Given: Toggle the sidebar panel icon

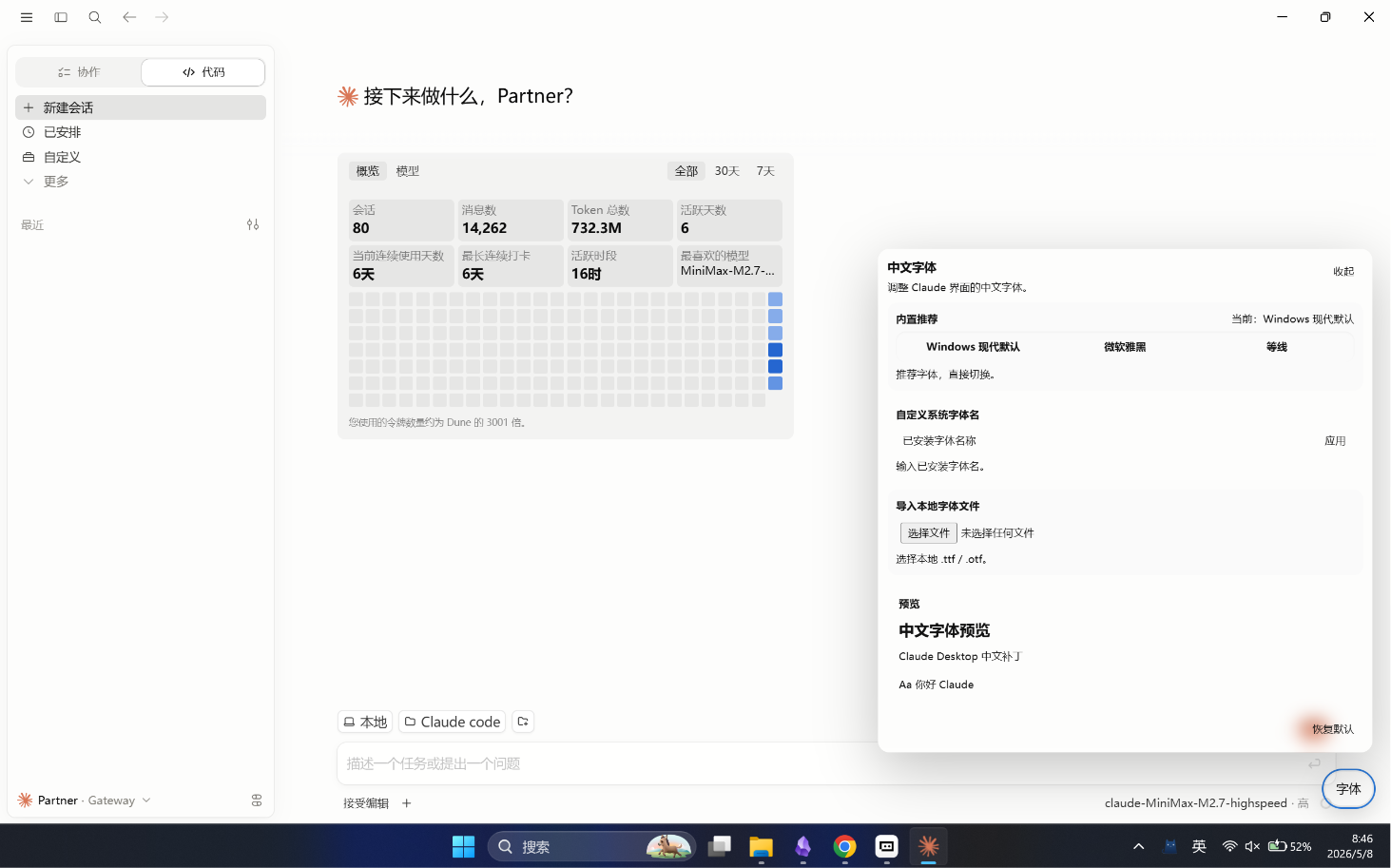Looking at the screenshot, I should click(61, 17).
